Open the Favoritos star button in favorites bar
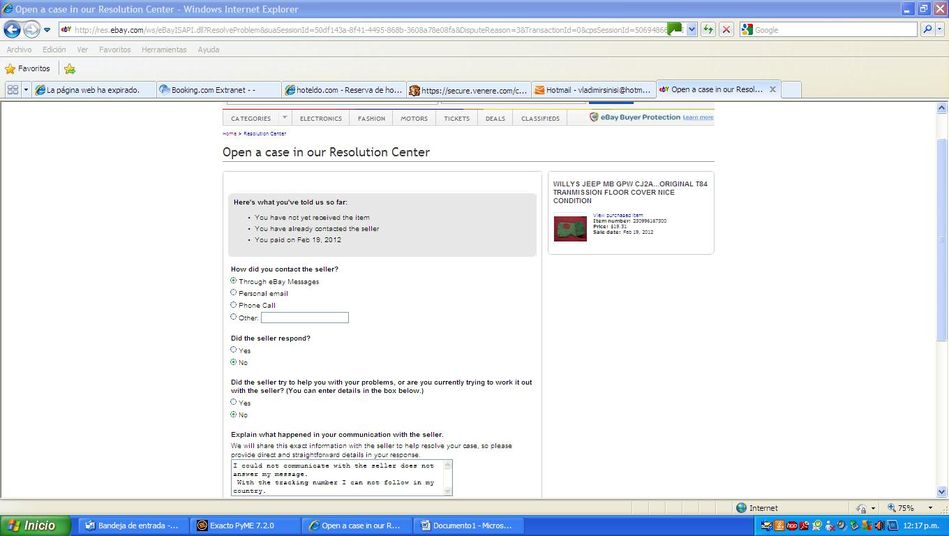The width and height of the screenshot is (949, 536). pyautogui.click(x=27, y=68)
